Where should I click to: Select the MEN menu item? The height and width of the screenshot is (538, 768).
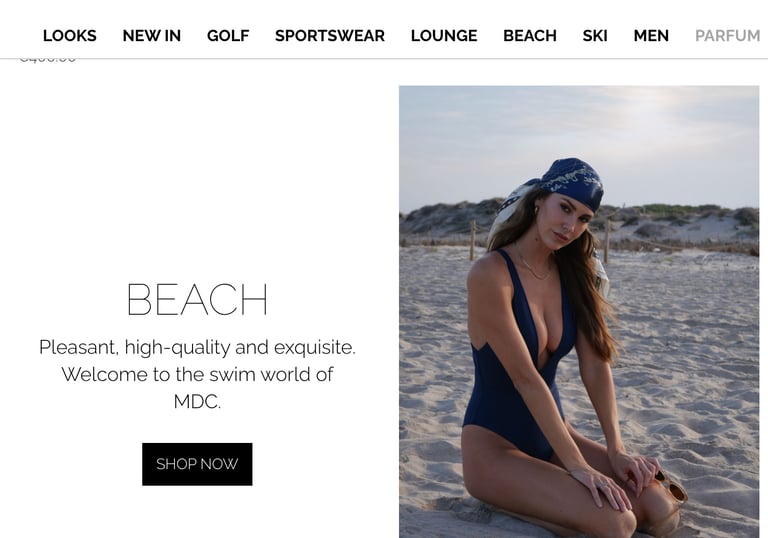pos(651,36)
